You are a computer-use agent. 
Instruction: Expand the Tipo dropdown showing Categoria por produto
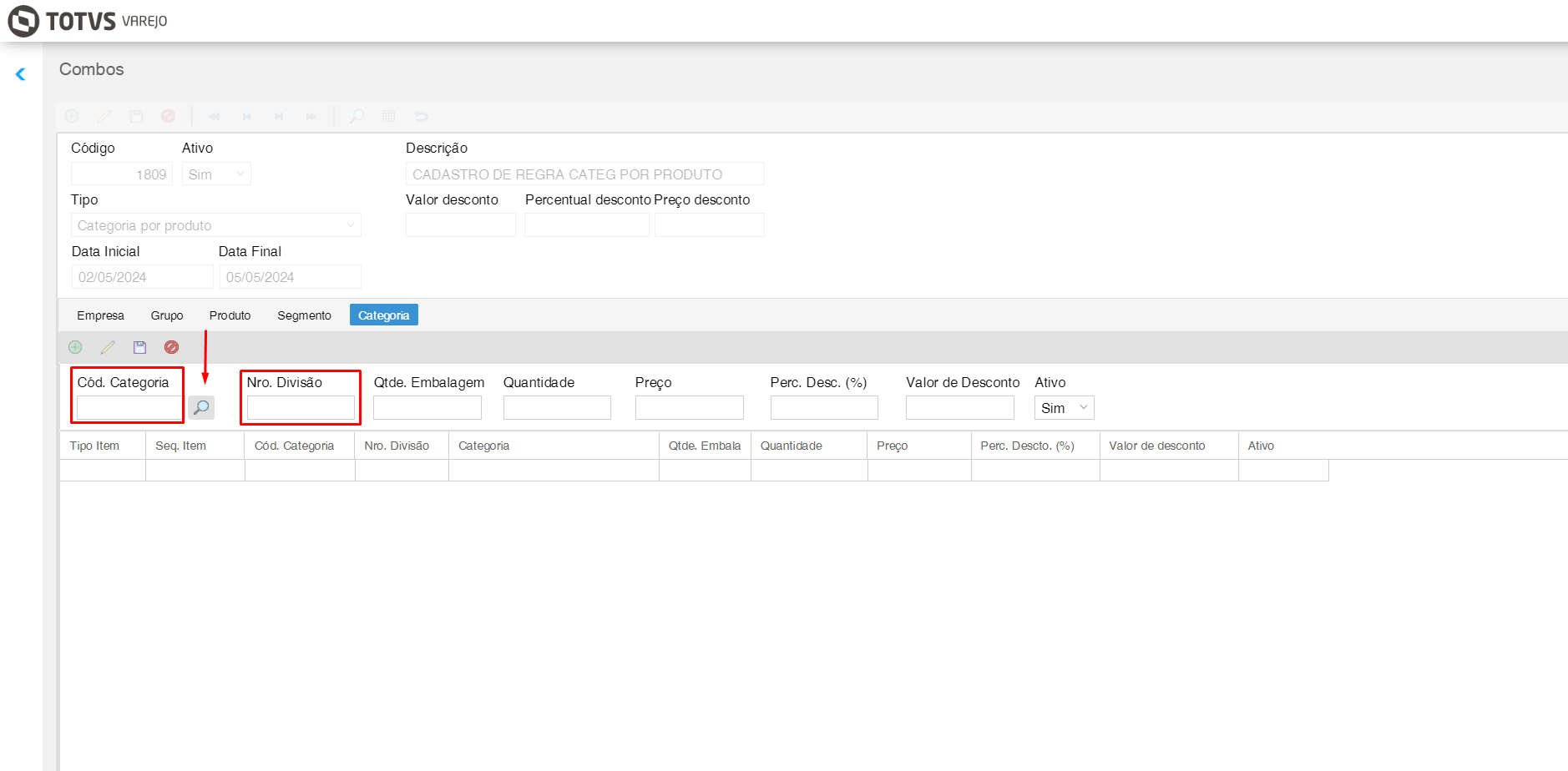tap(215, 225)
